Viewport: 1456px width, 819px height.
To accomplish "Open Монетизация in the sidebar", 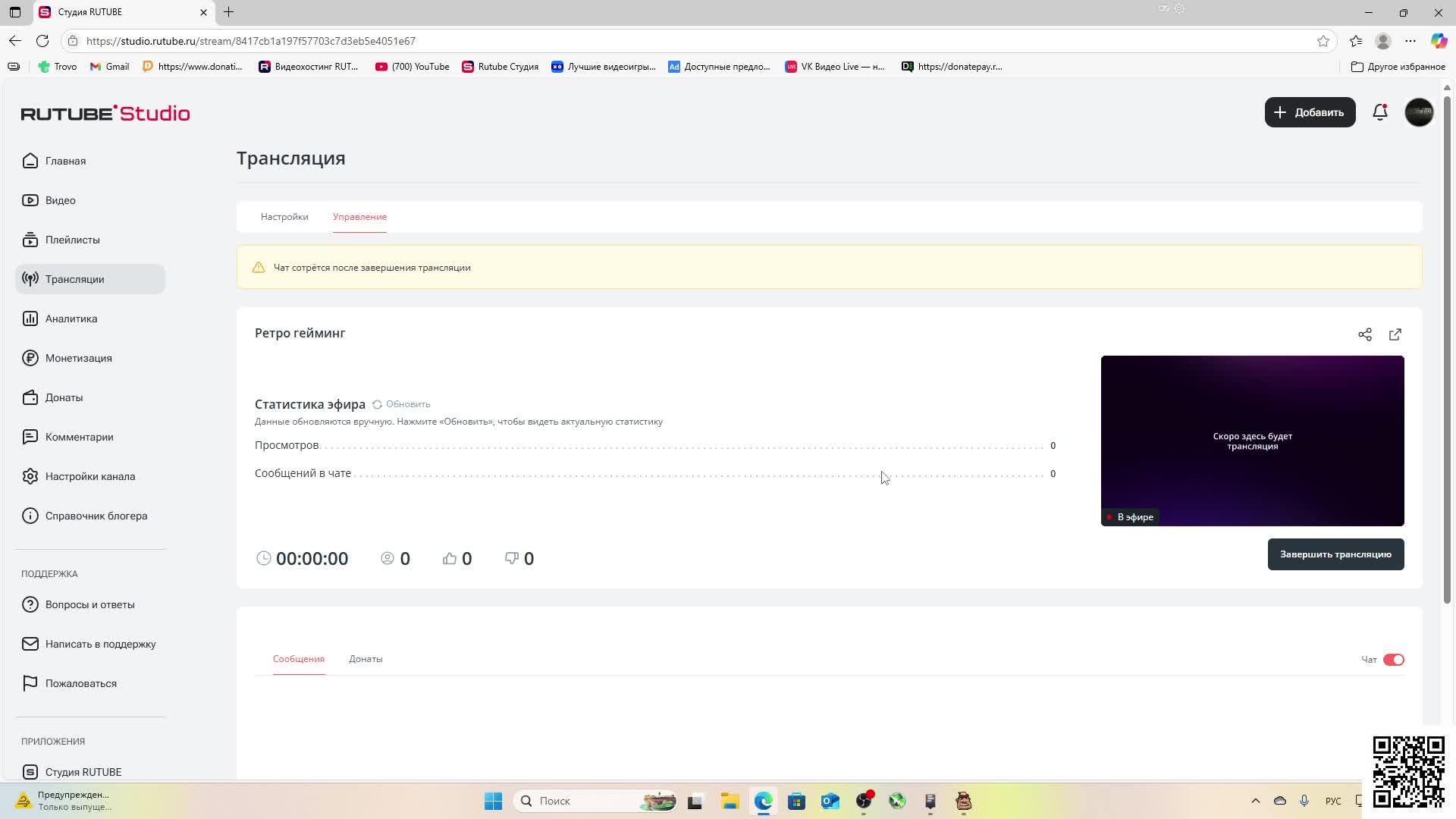I will [x=78, y=358].
